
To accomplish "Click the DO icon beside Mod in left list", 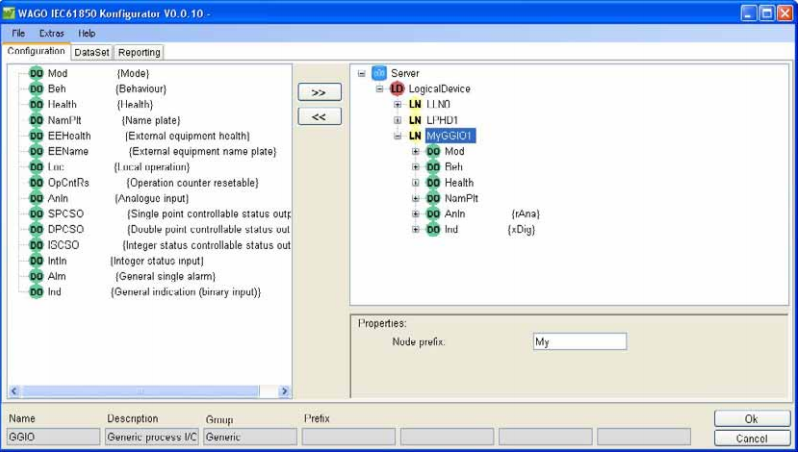I will pyautogui.click(x=36, y=73).
